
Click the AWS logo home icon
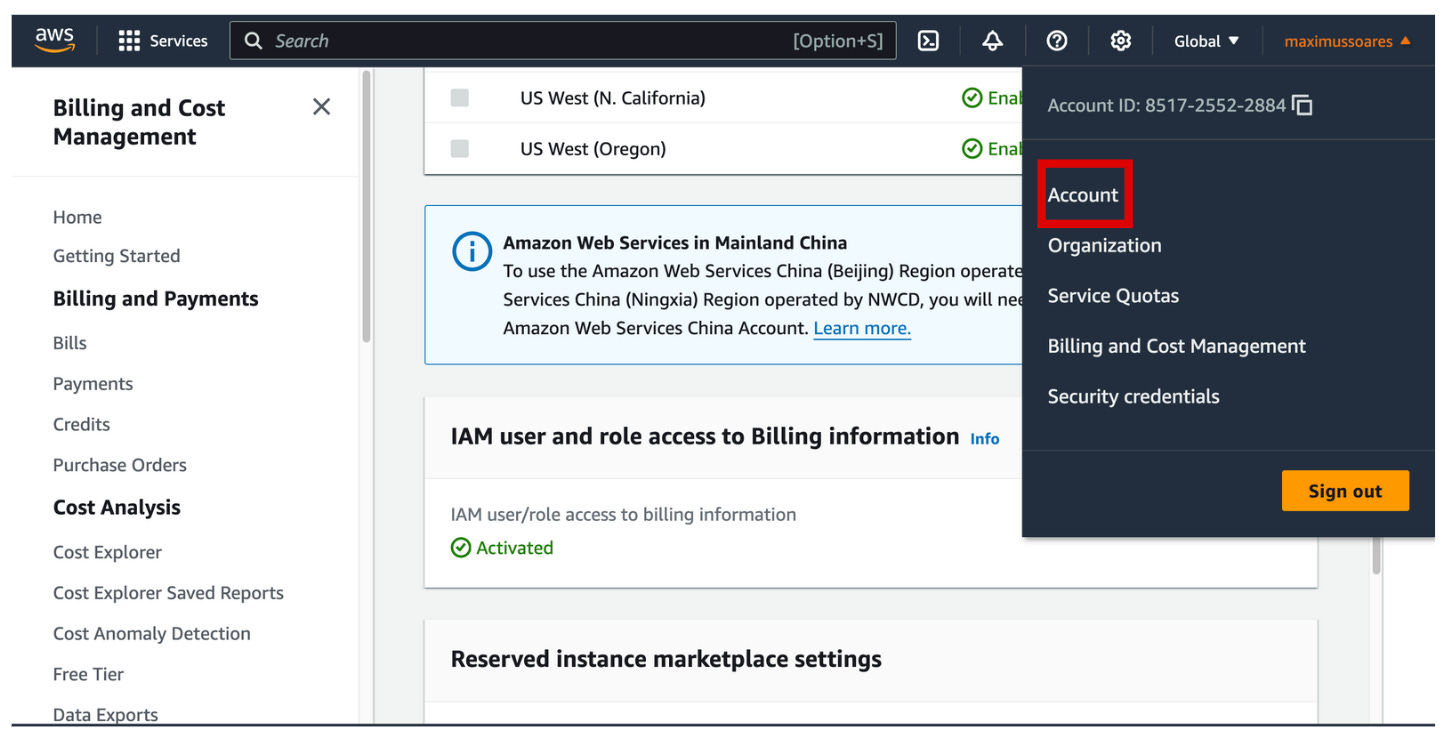(x=54, y=40)
